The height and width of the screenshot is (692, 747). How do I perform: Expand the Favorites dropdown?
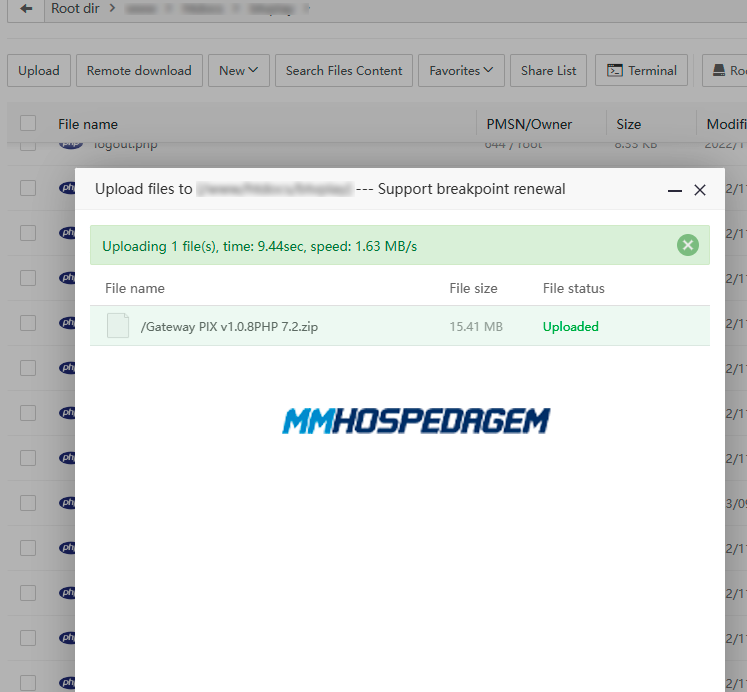tap(461, 70)
